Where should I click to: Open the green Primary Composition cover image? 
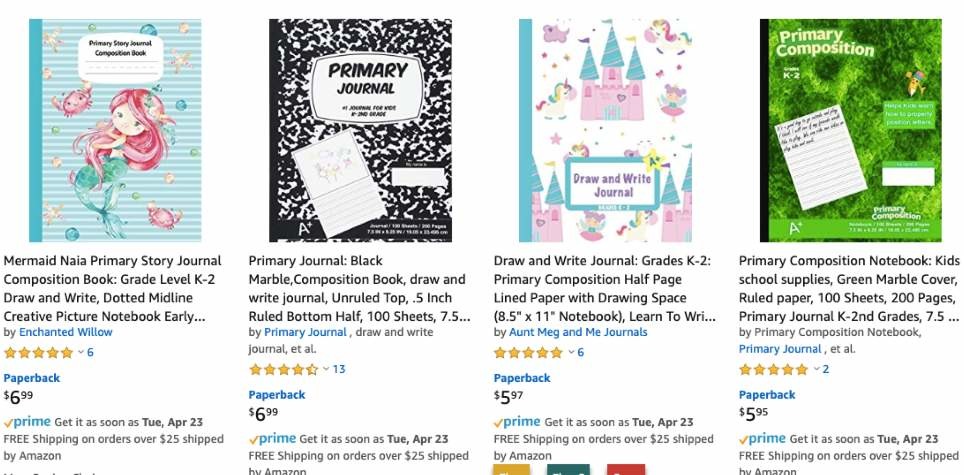(x=851, y=130)
